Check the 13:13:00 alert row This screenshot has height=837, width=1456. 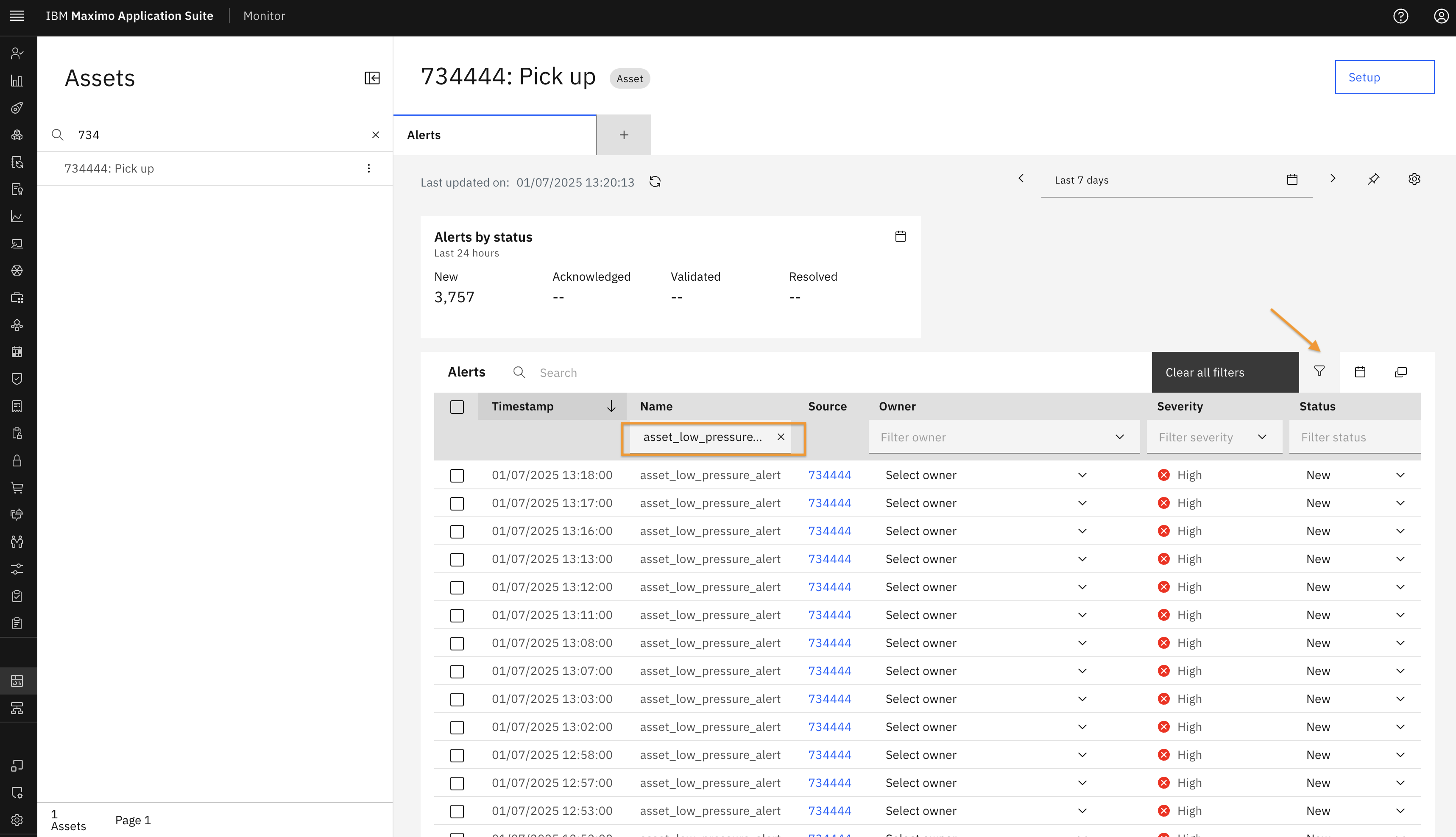coord(457,559)
